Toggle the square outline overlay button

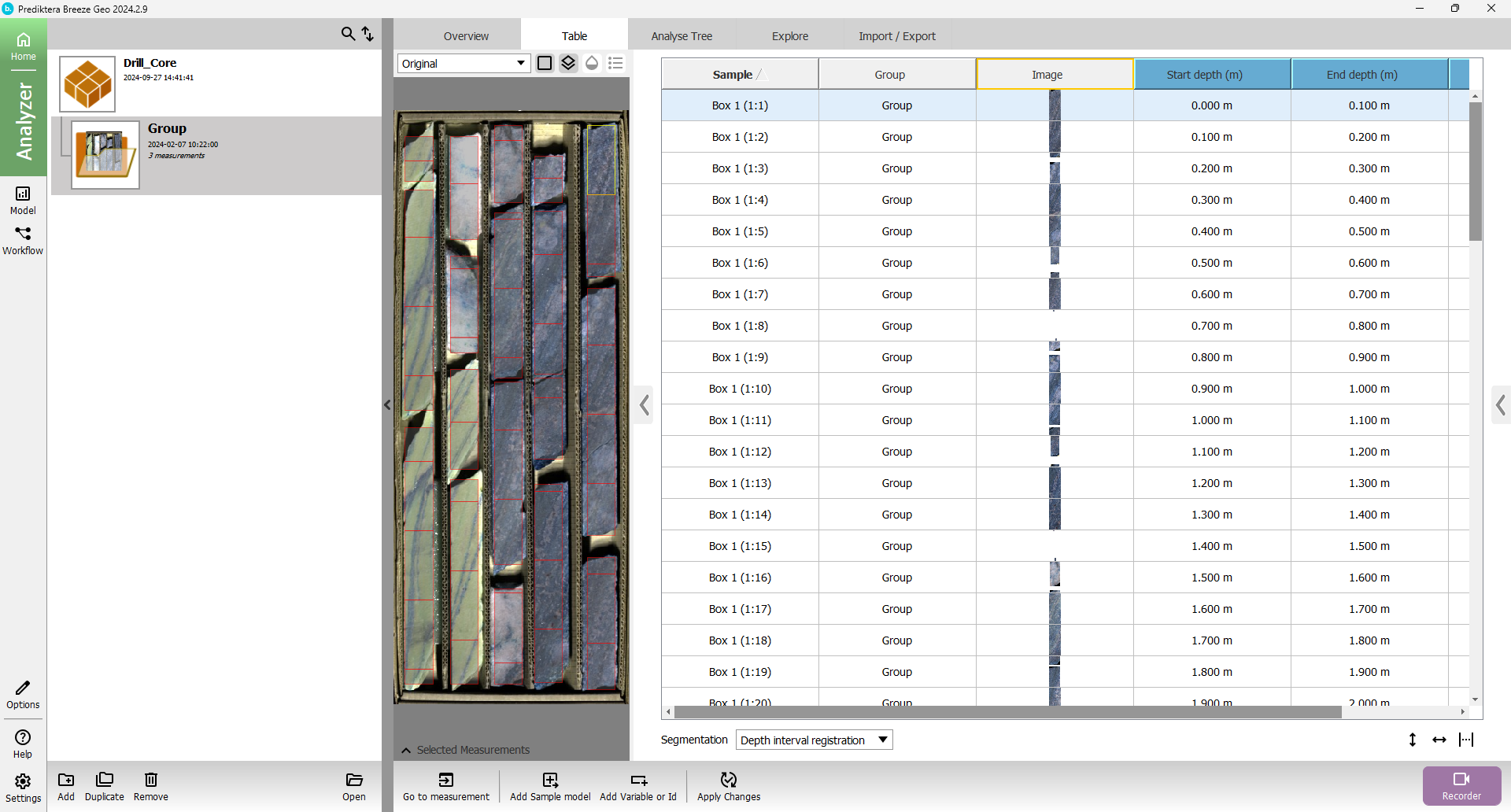coord(545,63)
